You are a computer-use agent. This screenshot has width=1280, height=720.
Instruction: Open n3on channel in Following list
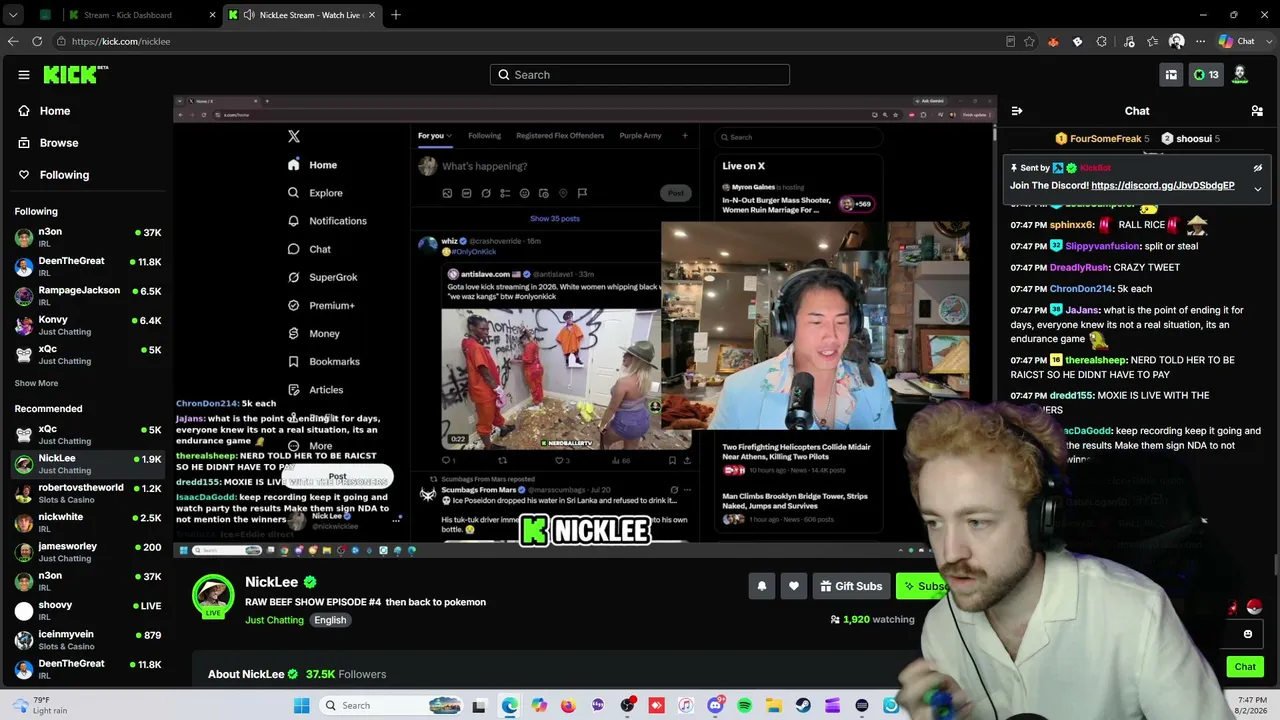pos(88,238)
